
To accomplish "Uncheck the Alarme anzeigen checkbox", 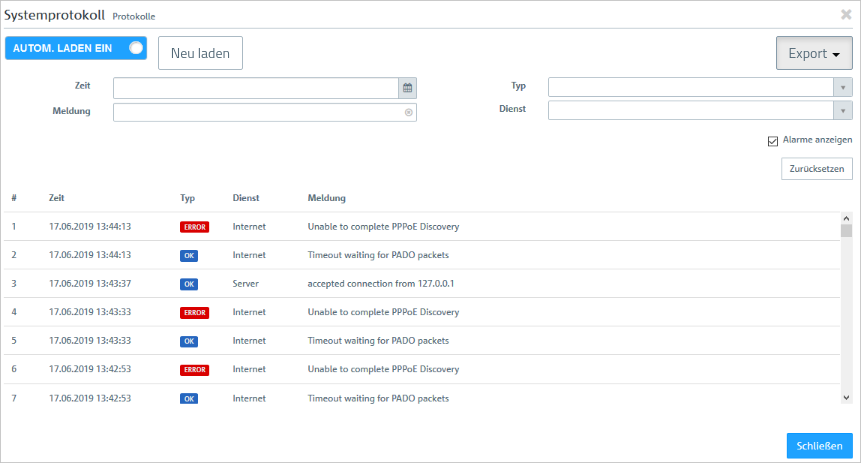I will click(772, 141).
